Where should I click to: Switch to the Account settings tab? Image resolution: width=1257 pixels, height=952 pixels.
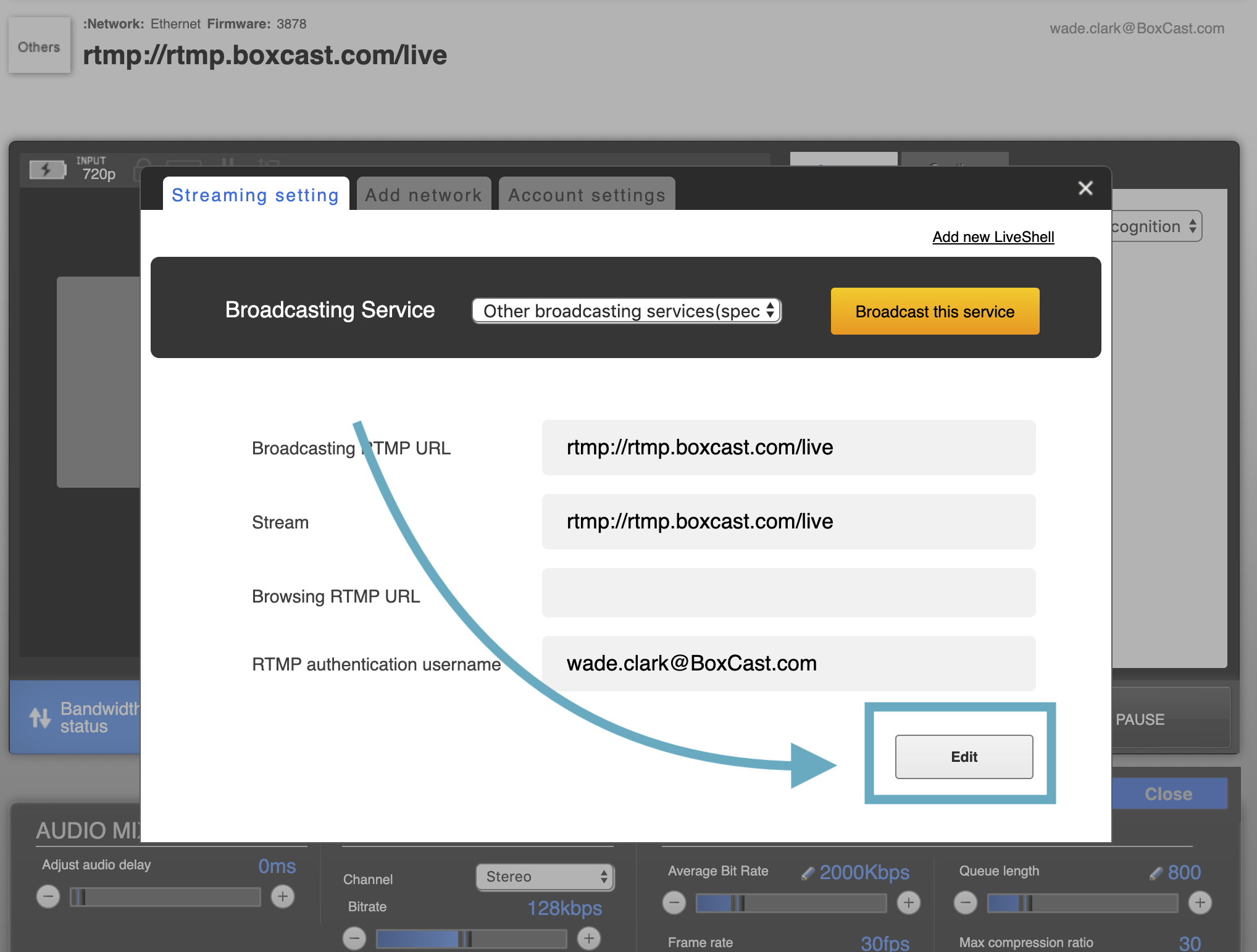(587, 195)
